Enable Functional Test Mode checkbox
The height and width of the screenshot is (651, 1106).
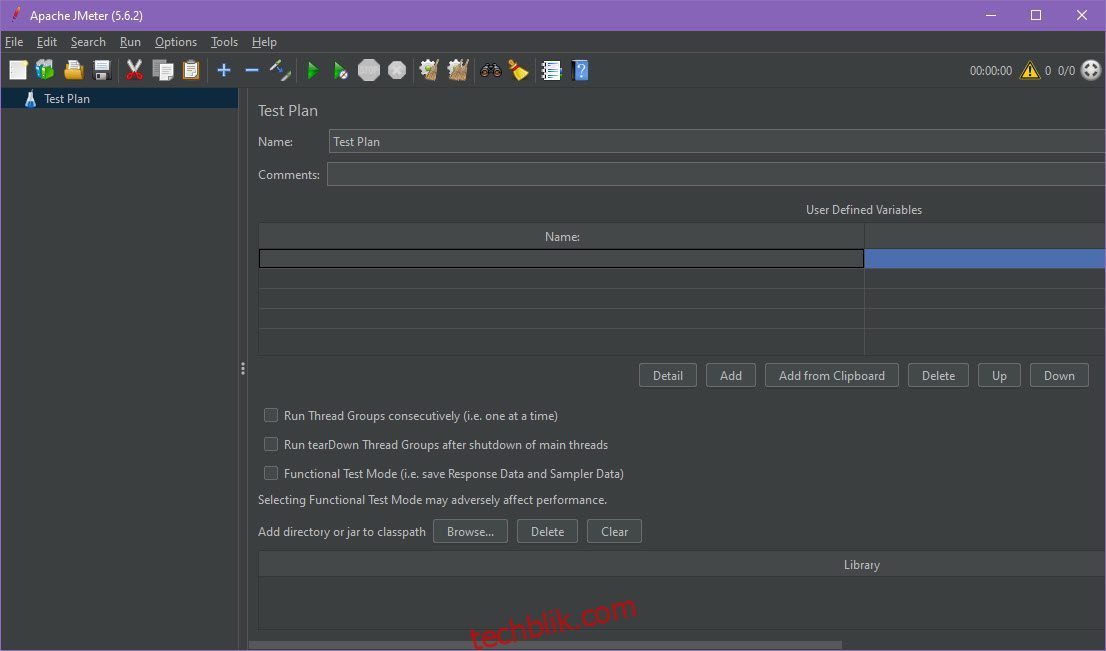pos(271,473)
